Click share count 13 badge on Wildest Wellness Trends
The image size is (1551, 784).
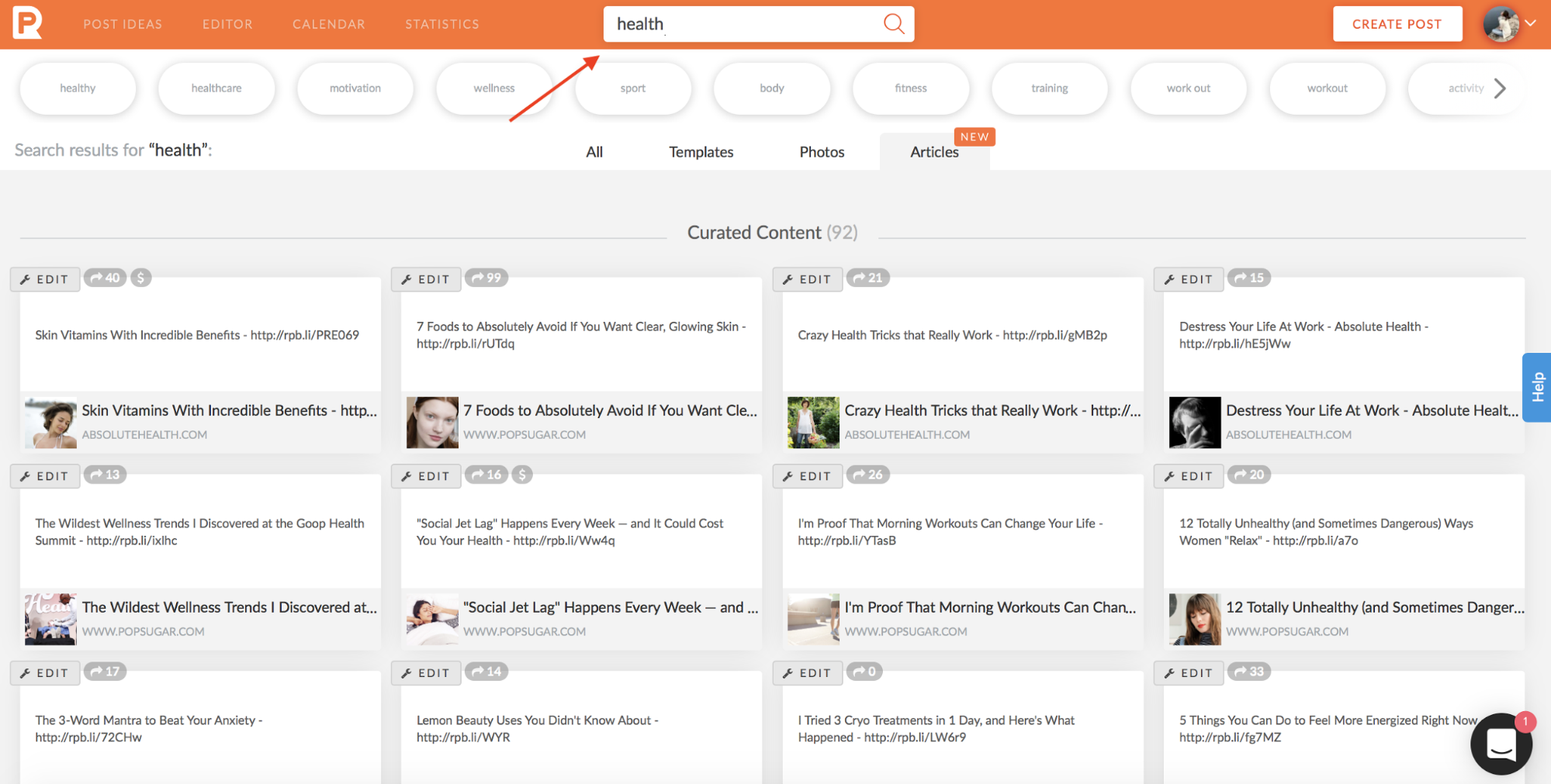(105, 475)
